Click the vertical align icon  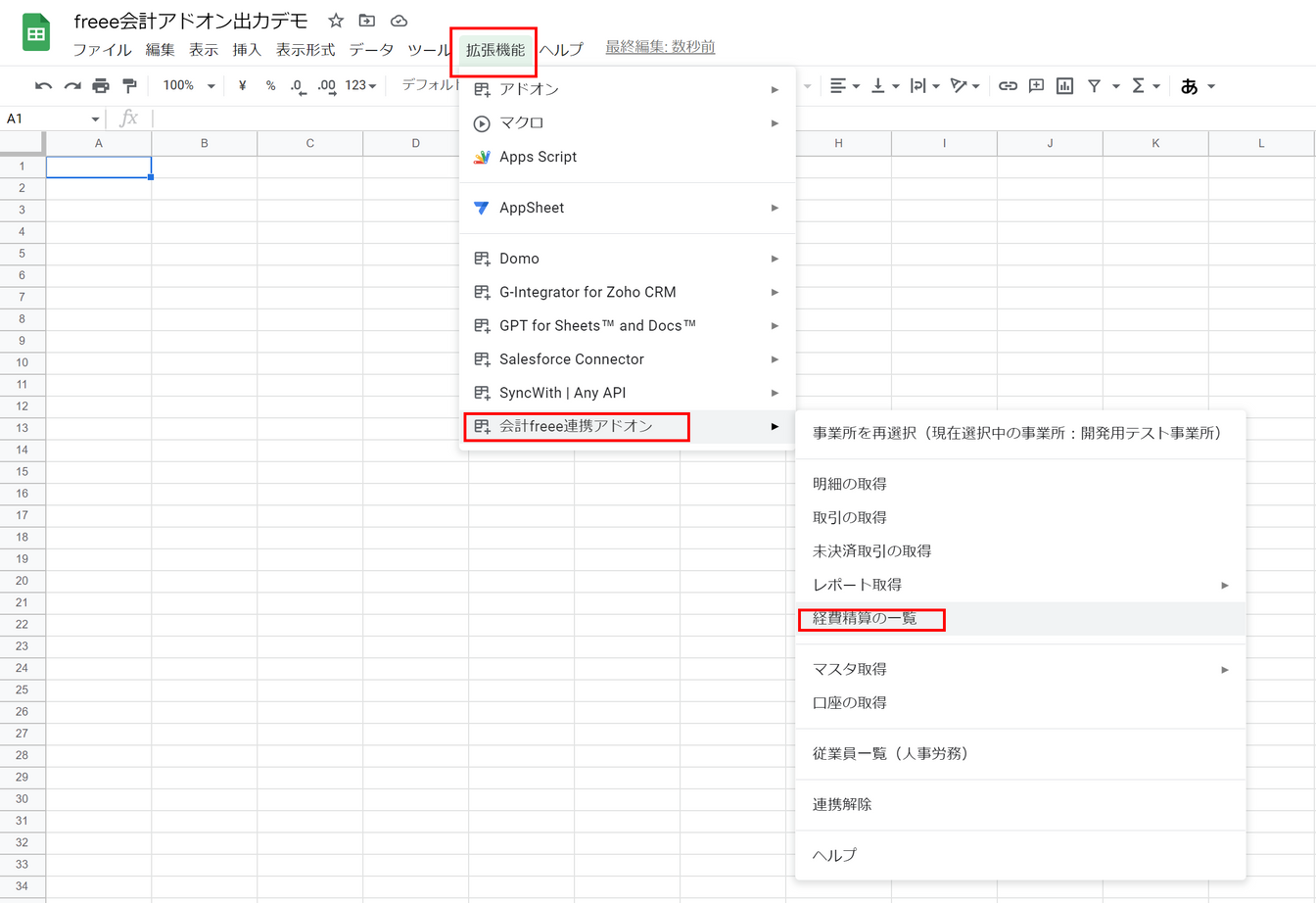pyautogui.click(x=878, y=86)
